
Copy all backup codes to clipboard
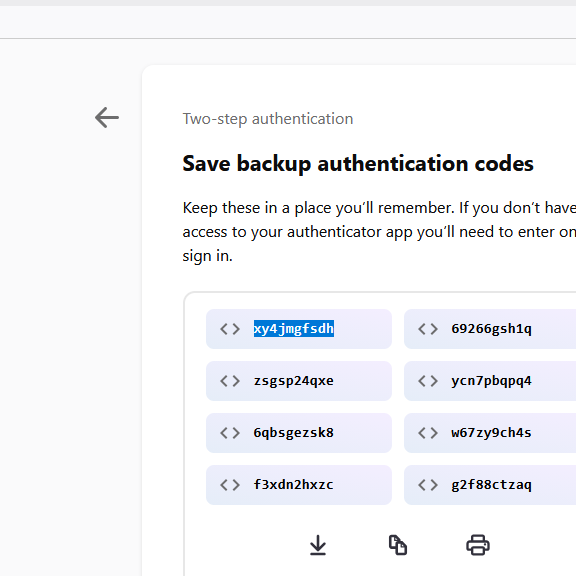(398, 545)
